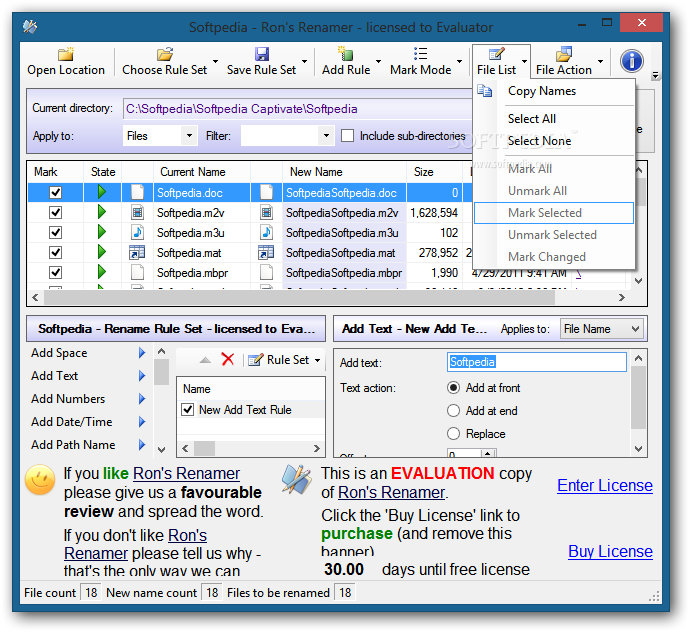Image resolution: width=690 pixels, height=632 pixels.
Task: Click the app icon in title bar
Action: tap(30, 27)
